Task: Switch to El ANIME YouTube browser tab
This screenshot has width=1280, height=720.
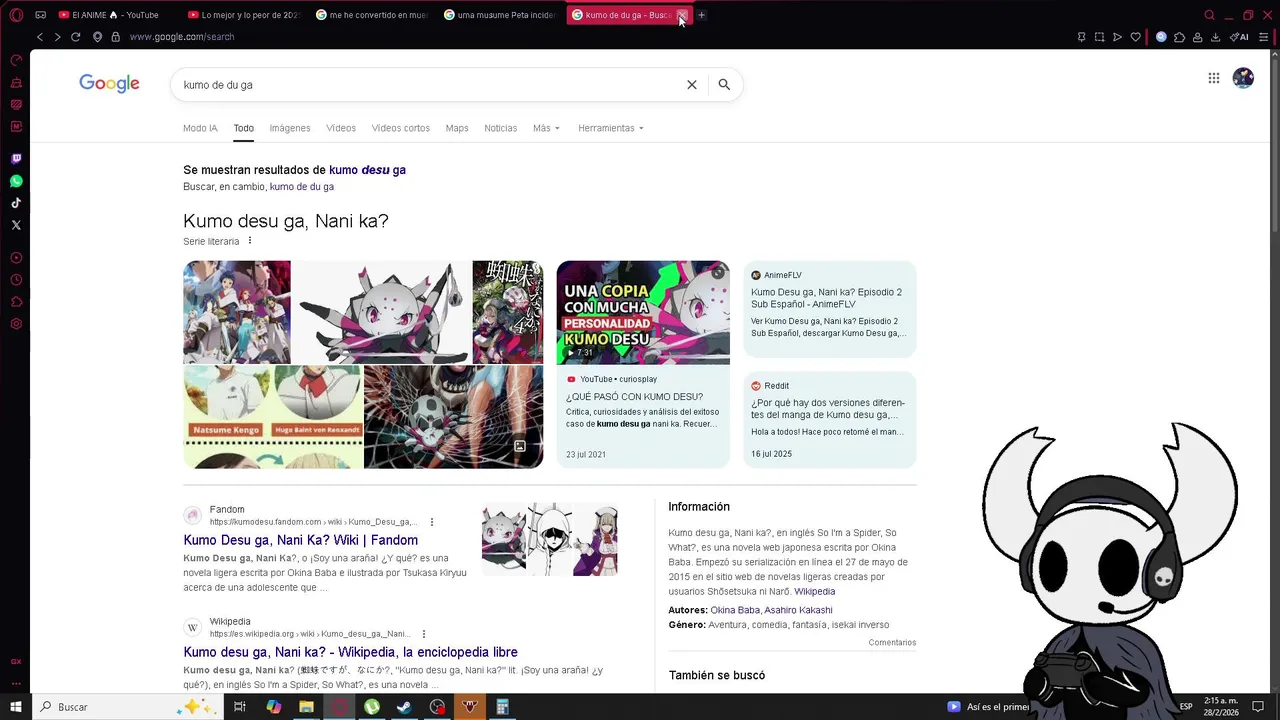Action: [115, 15]
